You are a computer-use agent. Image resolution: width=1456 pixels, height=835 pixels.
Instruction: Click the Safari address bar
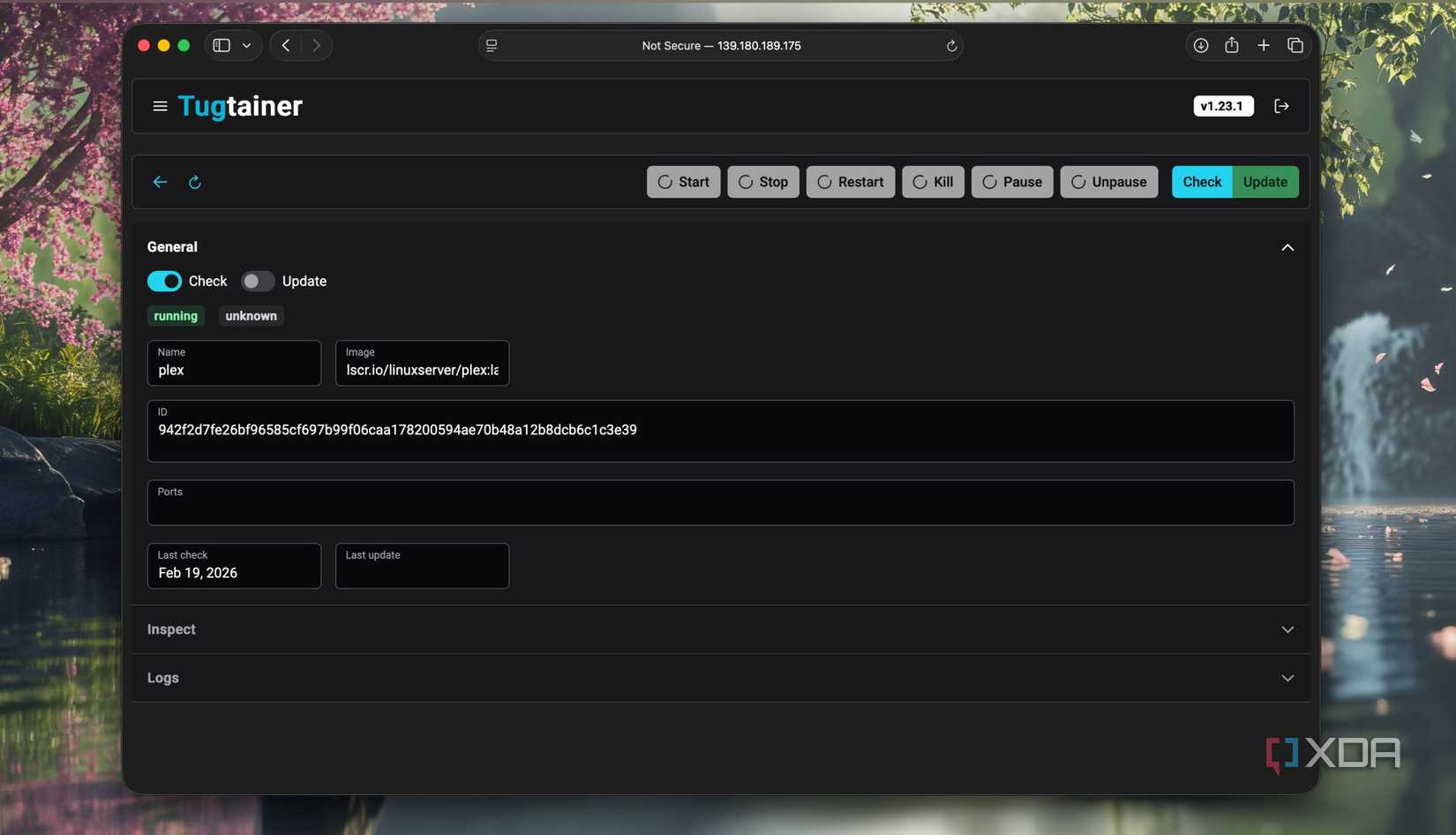pyautogui.click(x=721, y=45)
